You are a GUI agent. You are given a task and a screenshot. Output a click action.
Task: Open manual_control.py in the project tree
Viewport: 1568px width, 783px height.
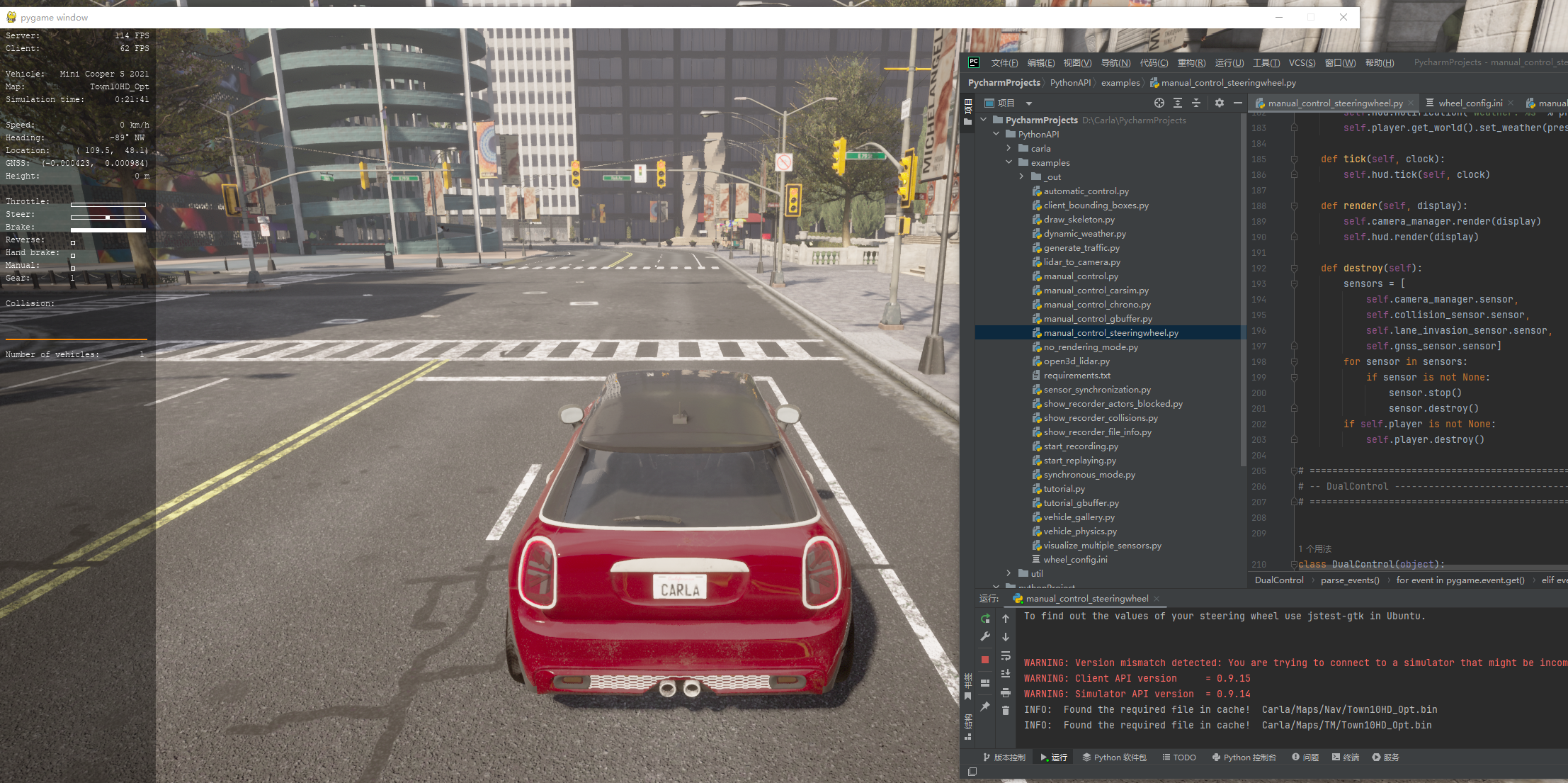(1080, 276)
